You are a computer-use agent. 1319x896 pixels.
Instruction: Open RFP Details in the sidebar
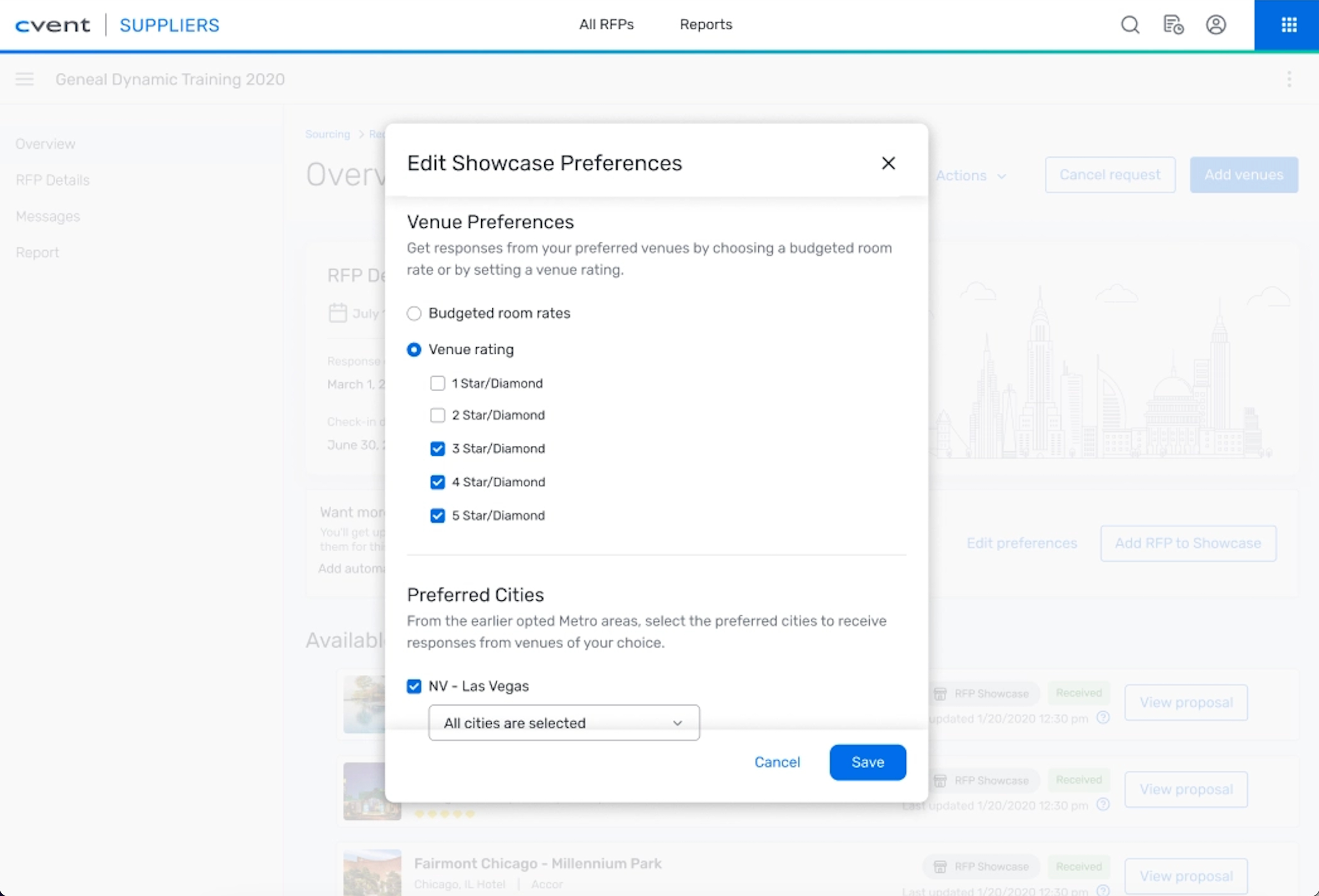[53, 180]
